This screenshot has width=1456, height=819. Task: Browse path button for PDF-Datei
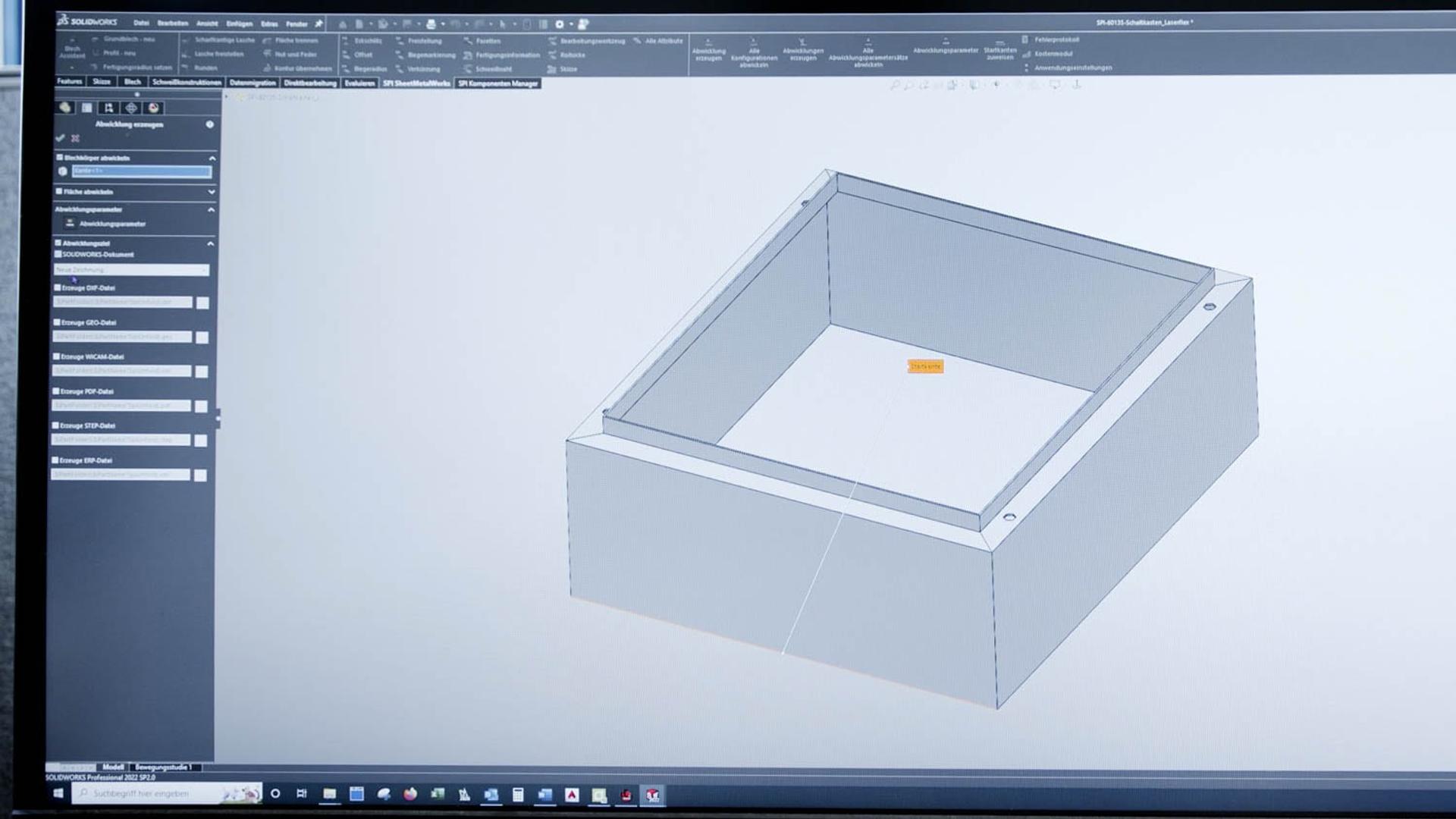pos(201,406)
